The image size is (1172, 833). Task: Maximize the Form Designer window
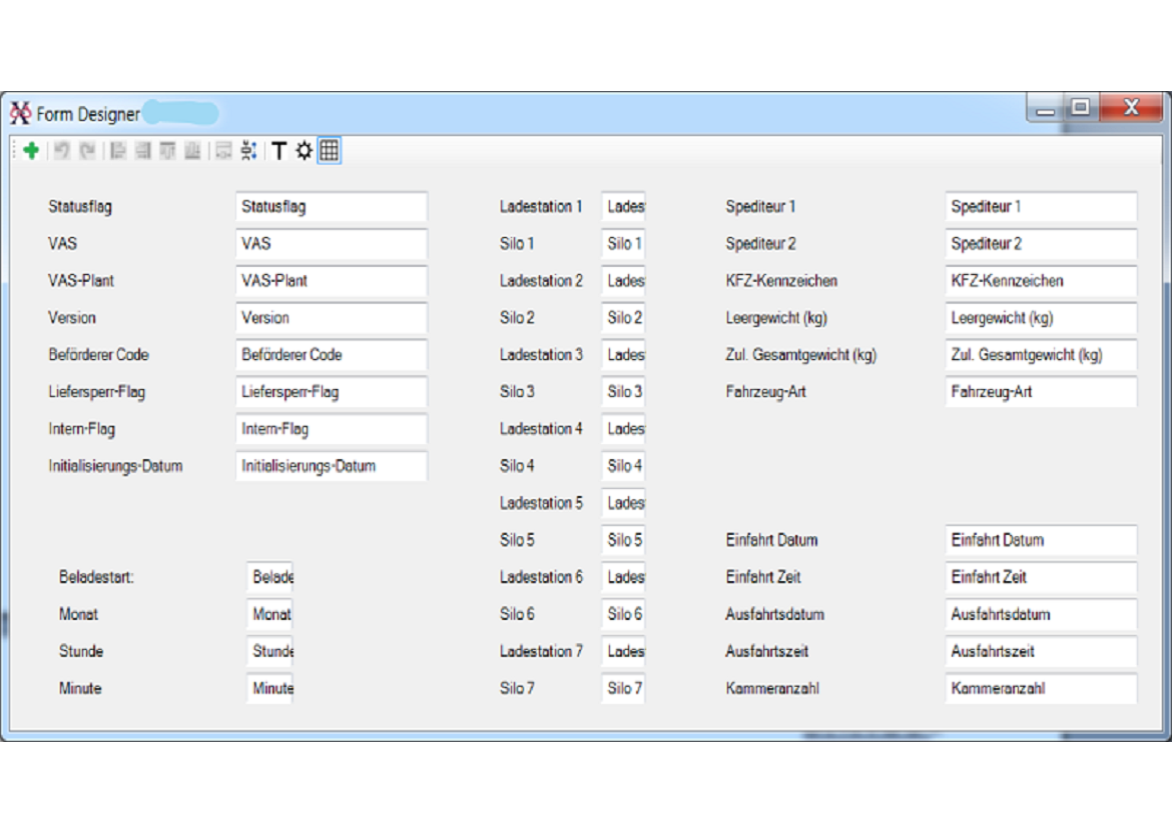point(1080,107)
